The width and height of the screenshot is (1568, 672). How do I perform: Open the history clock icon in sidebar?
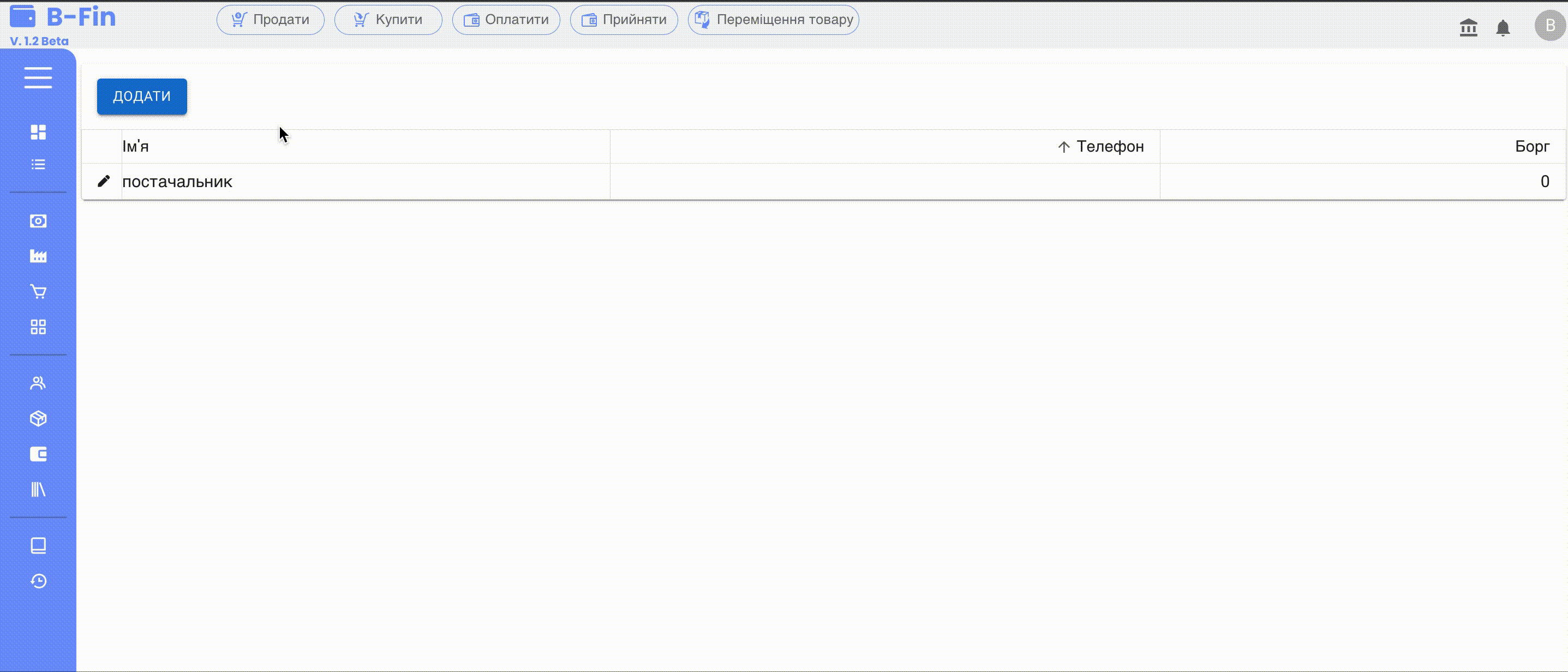pos(38,581)
